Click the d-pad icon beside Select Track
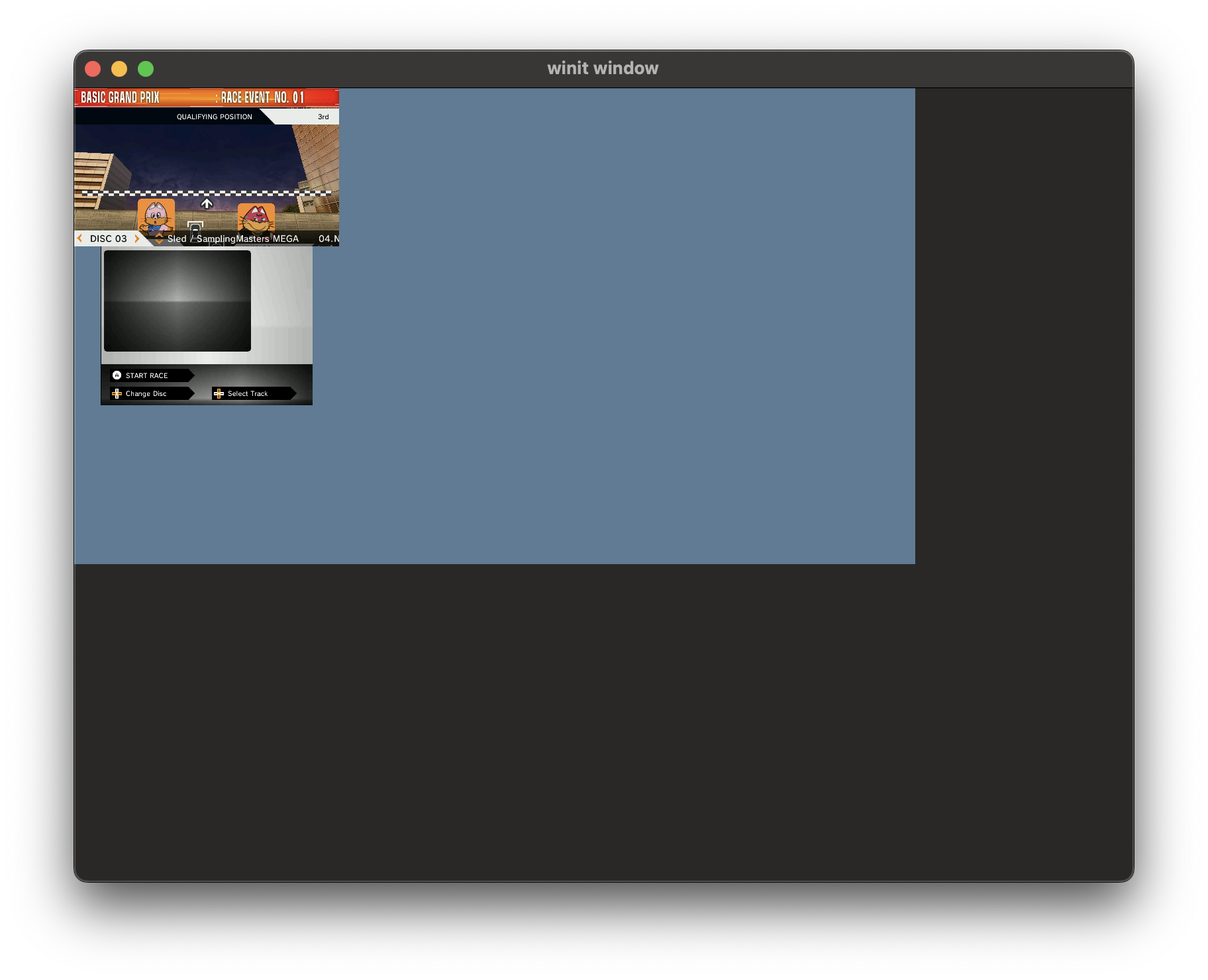 [x=219, y=393]
